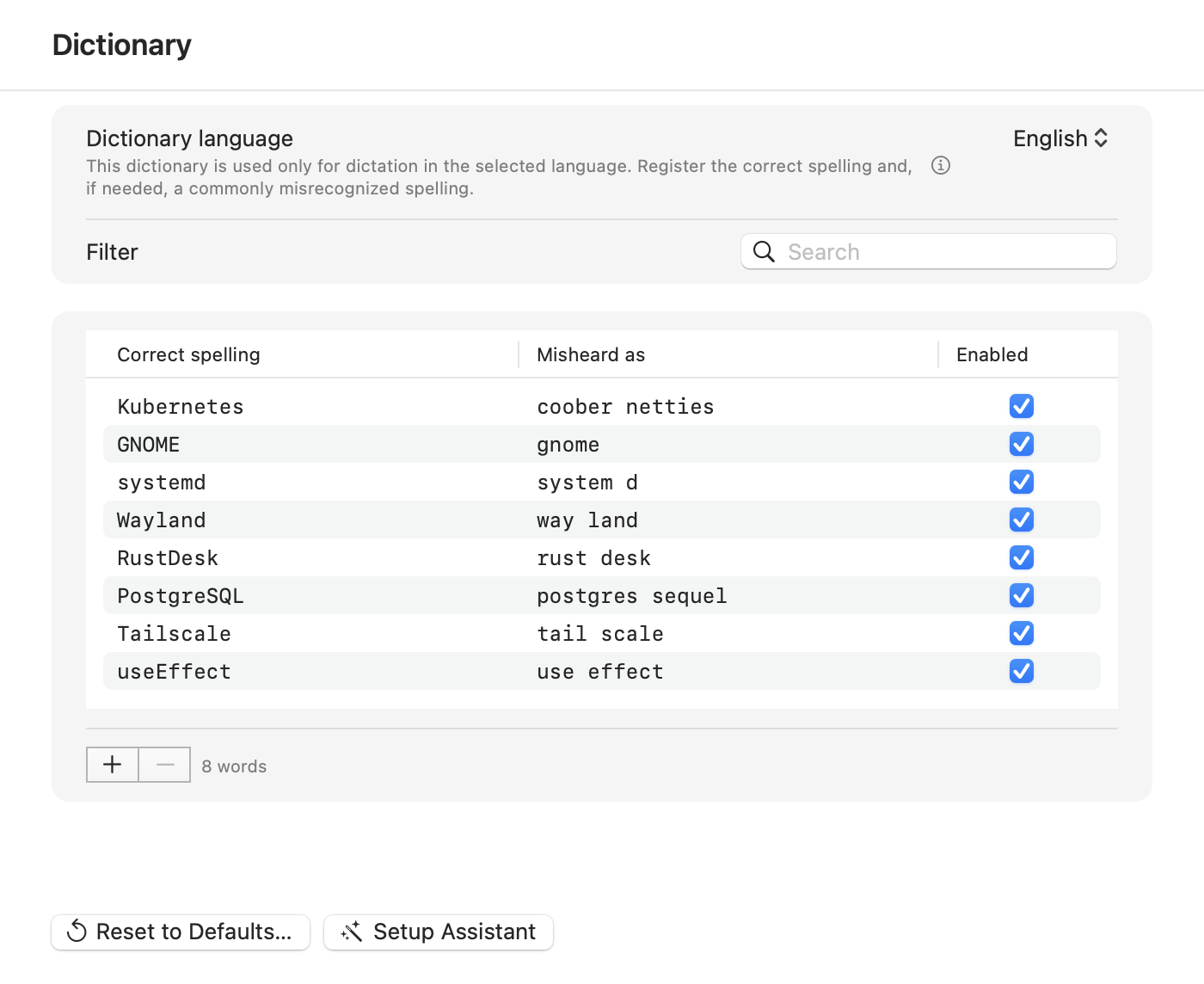Click the info icon beside the dictionary description
This screenshot has height=984, width=1204.
(x=941, y=165)
